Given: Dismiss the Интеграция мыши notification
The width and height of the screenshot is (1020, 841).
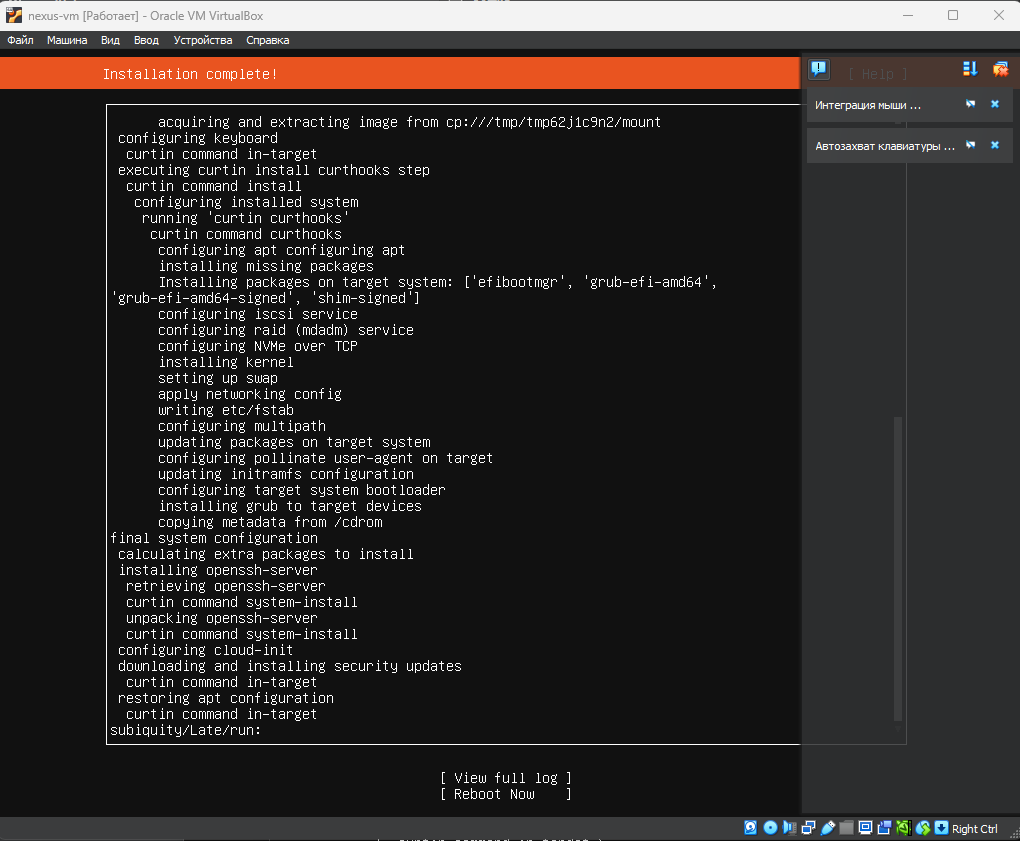Looking at the screenshot, I should click(995, 104).
